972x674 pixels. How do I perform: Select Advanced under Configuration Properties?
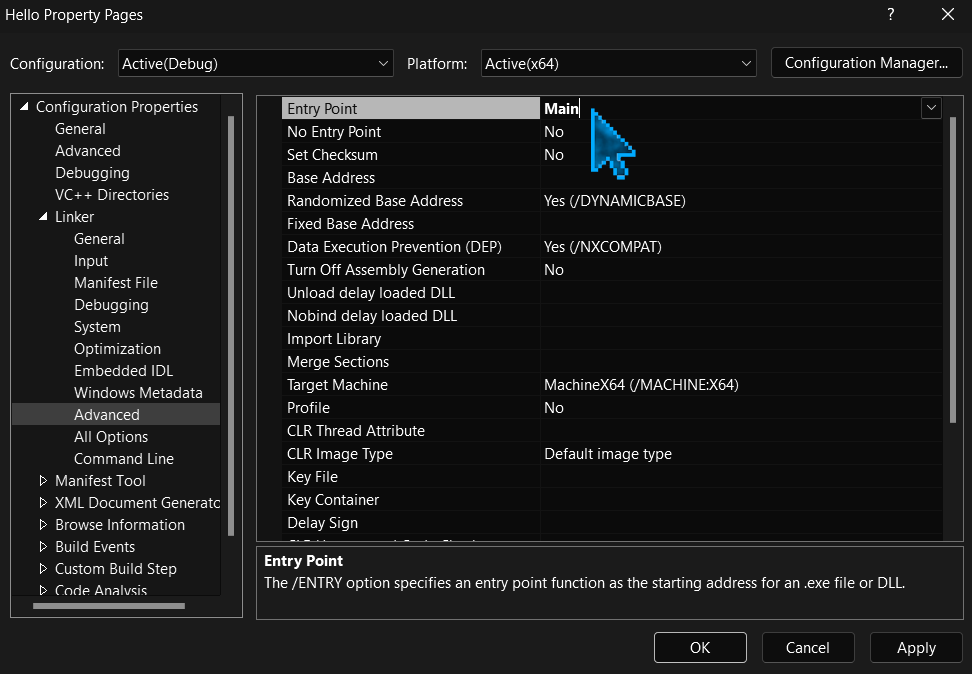(x=87, y=151)
